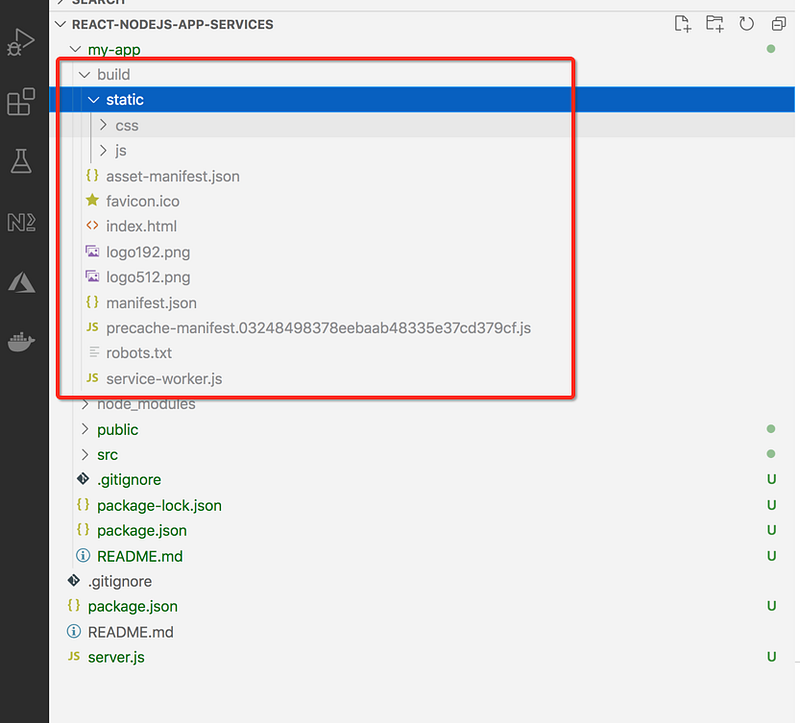Collapse the my-app folder

[76, 49]
